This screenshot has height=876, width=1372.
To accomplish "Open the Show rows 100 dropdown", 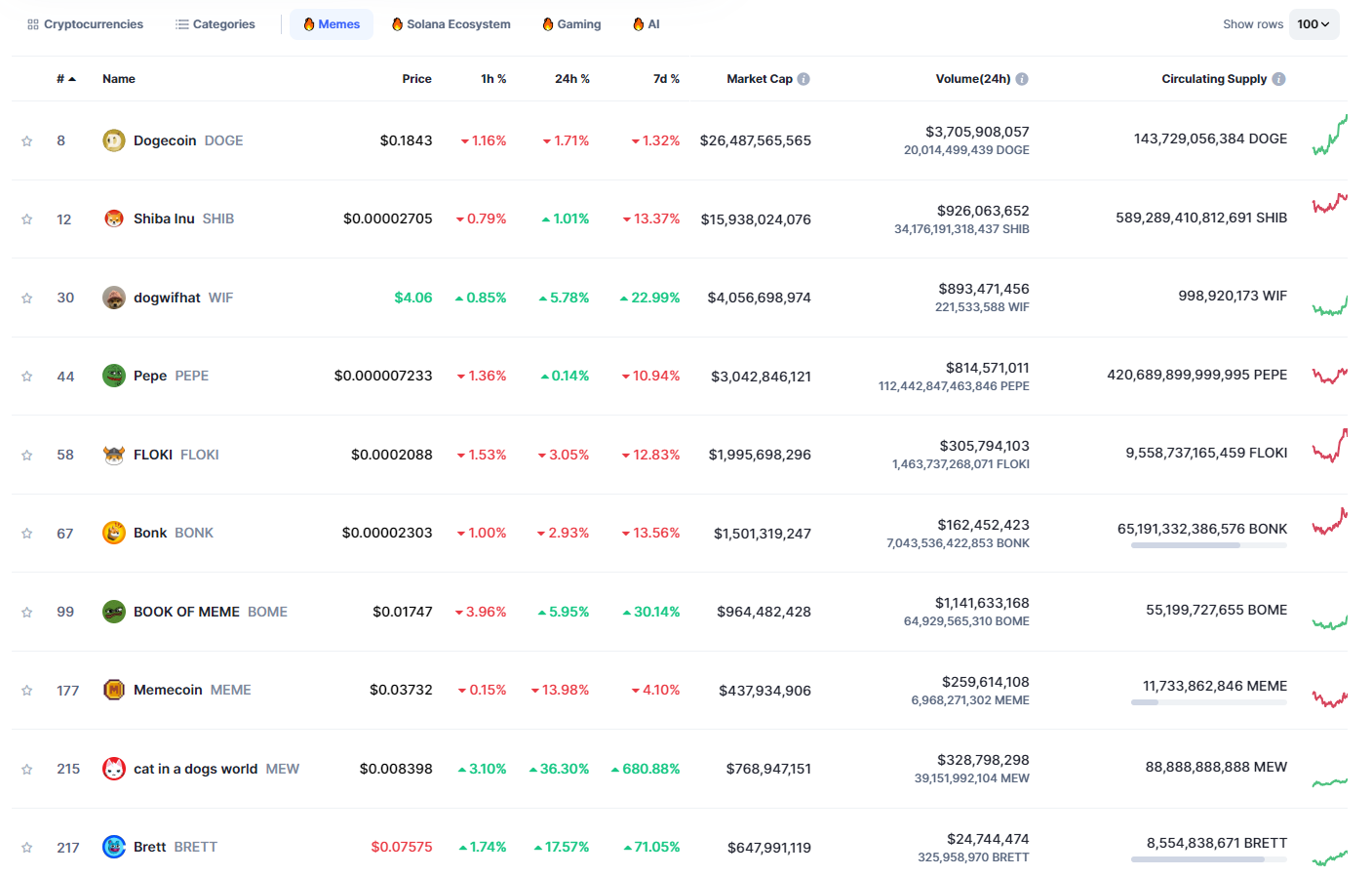I will pyautogui.click(x=1313, y=24).
